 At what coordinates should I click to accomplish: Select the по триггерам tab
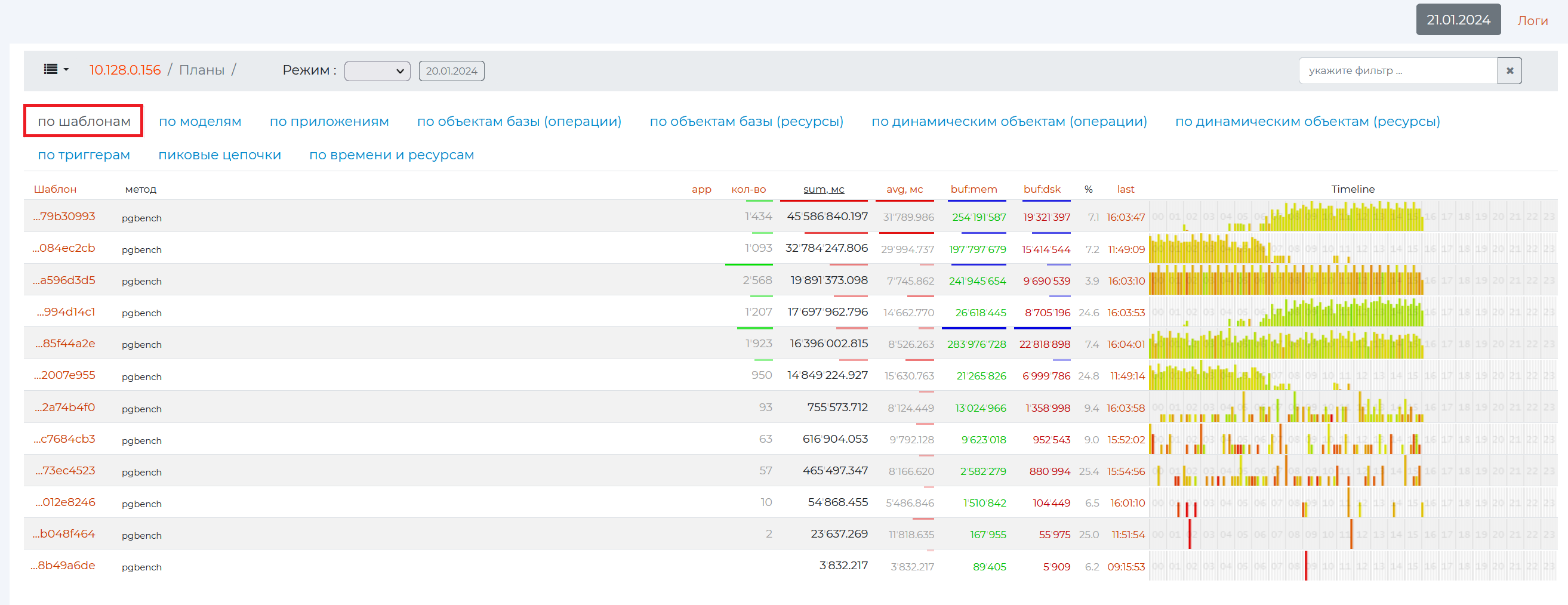coord(84,155)
